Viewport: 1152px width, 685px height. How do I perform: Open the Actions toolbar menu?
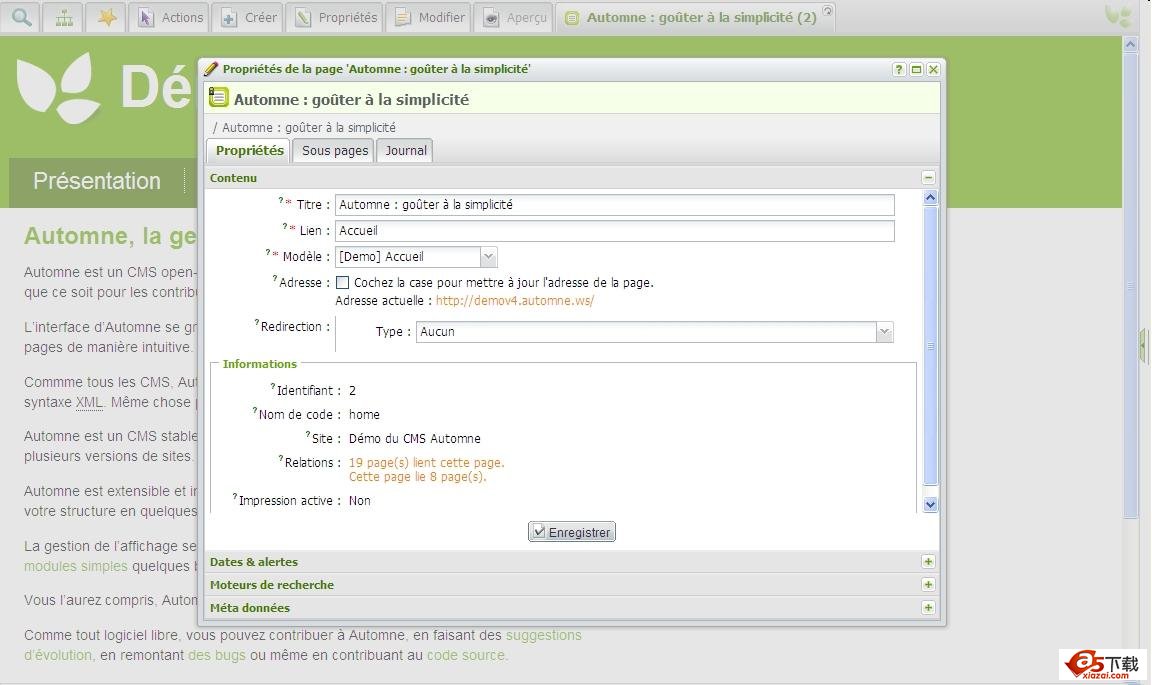pyautogui.click(x=170, y=17)
